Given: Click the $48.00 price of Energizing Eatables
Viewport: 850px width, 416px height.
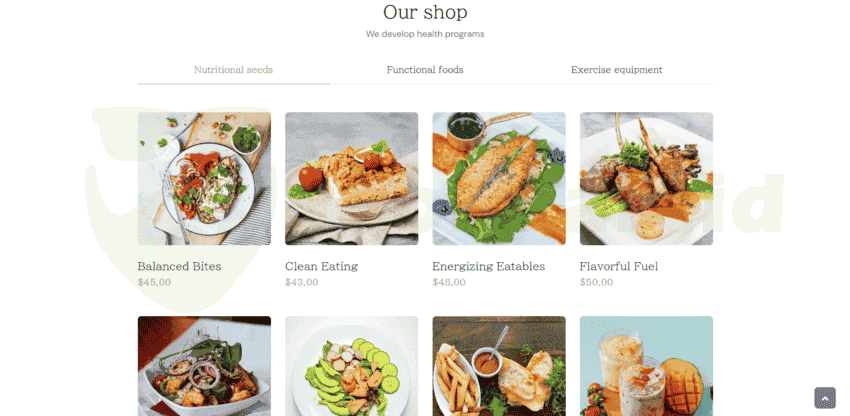Looking at the screenshot, I should (449, 282).
